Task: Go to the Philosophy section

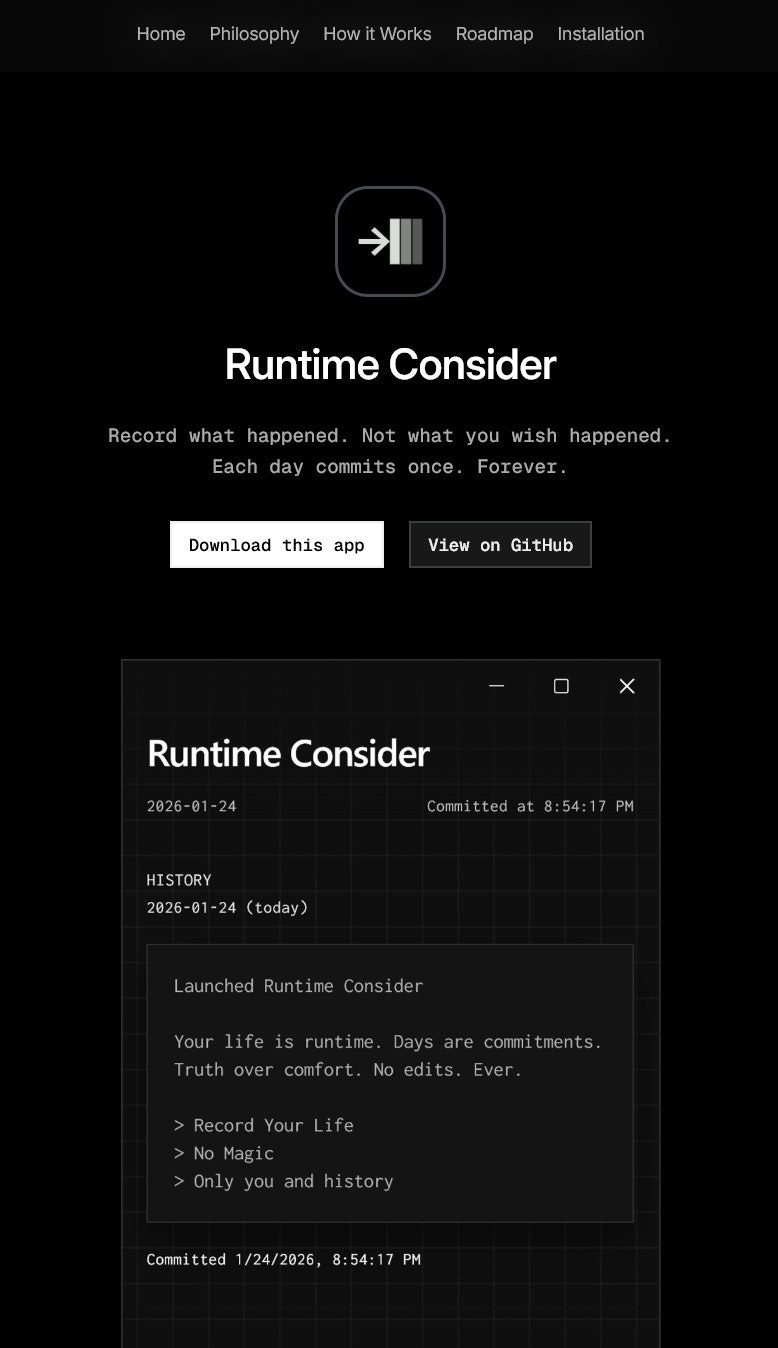Action: 254,34
